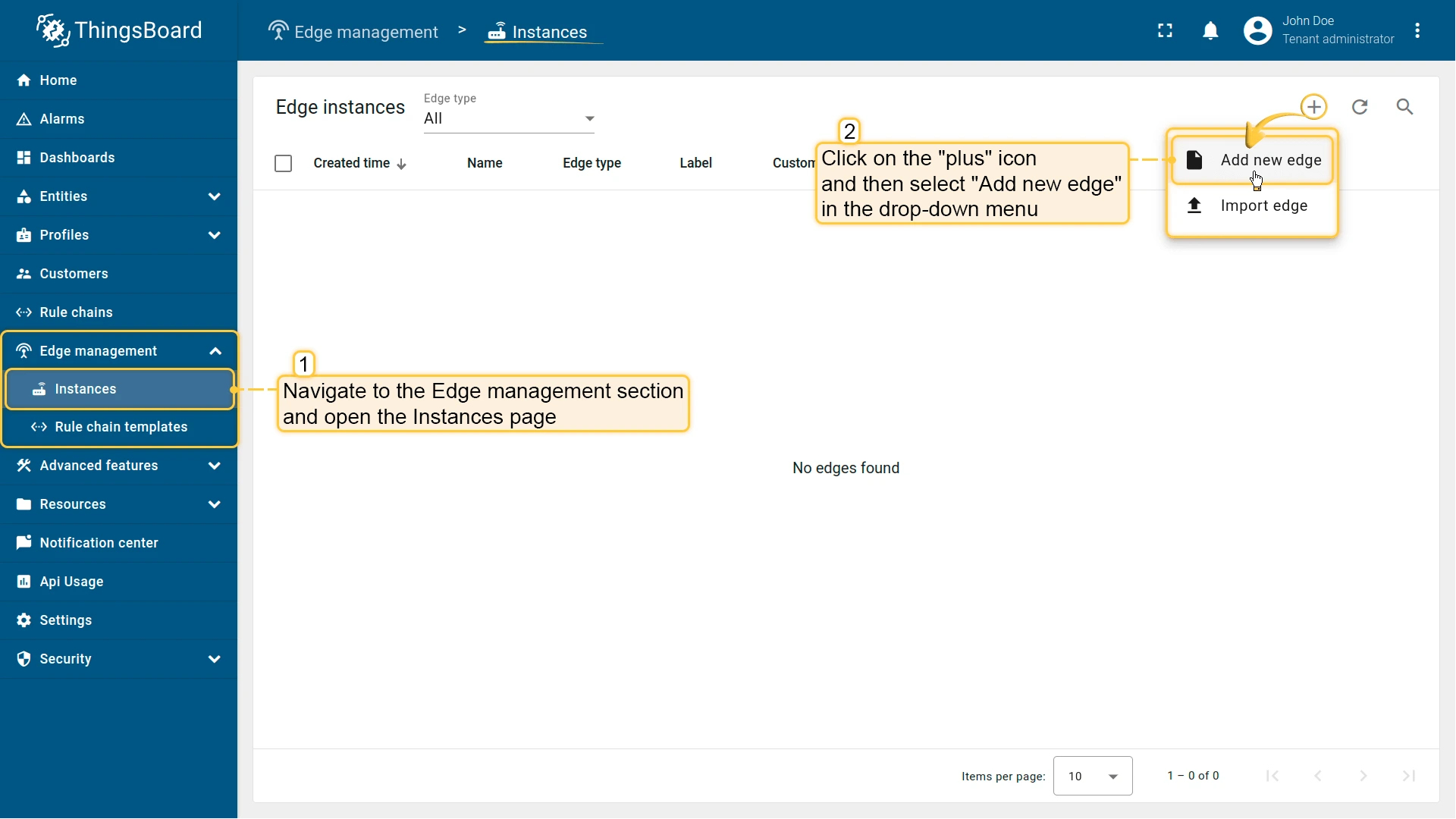
Task: Open the Edge type filter dropdown
Action: pyautogui.click(x=508, y=118)
